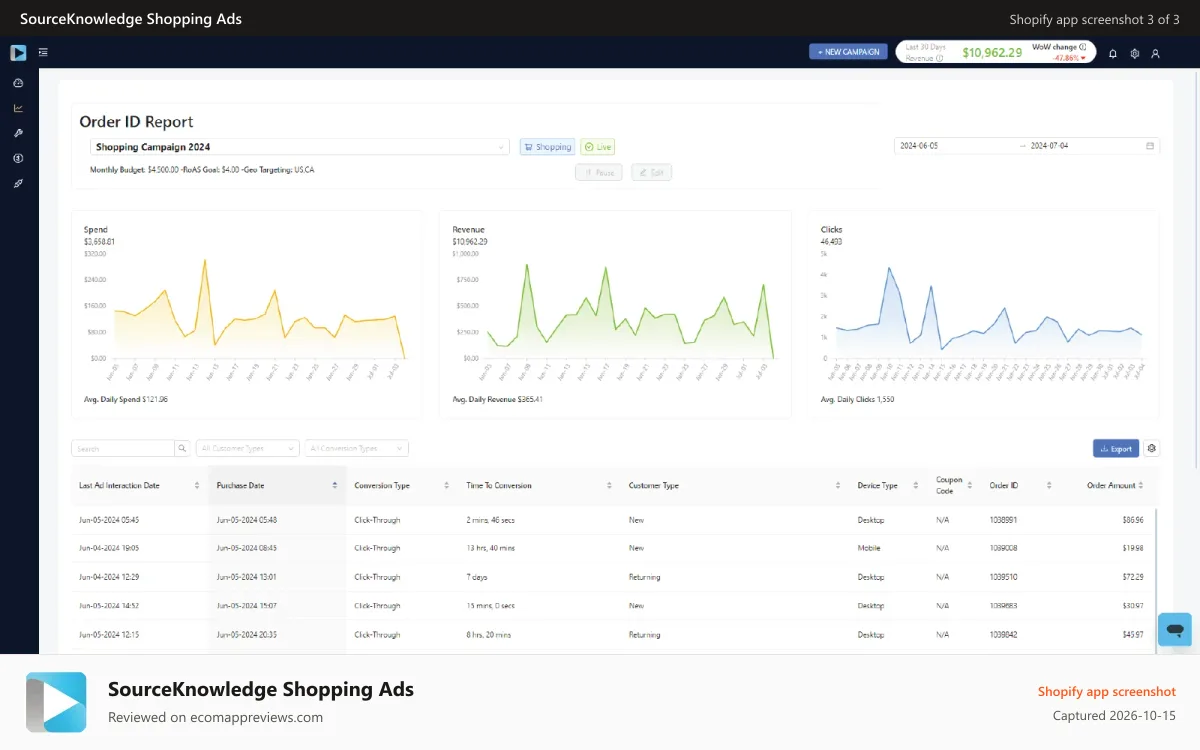Open the user account icon
The height and width of the screenshot is (750, 1200).
pos(1156,53)
